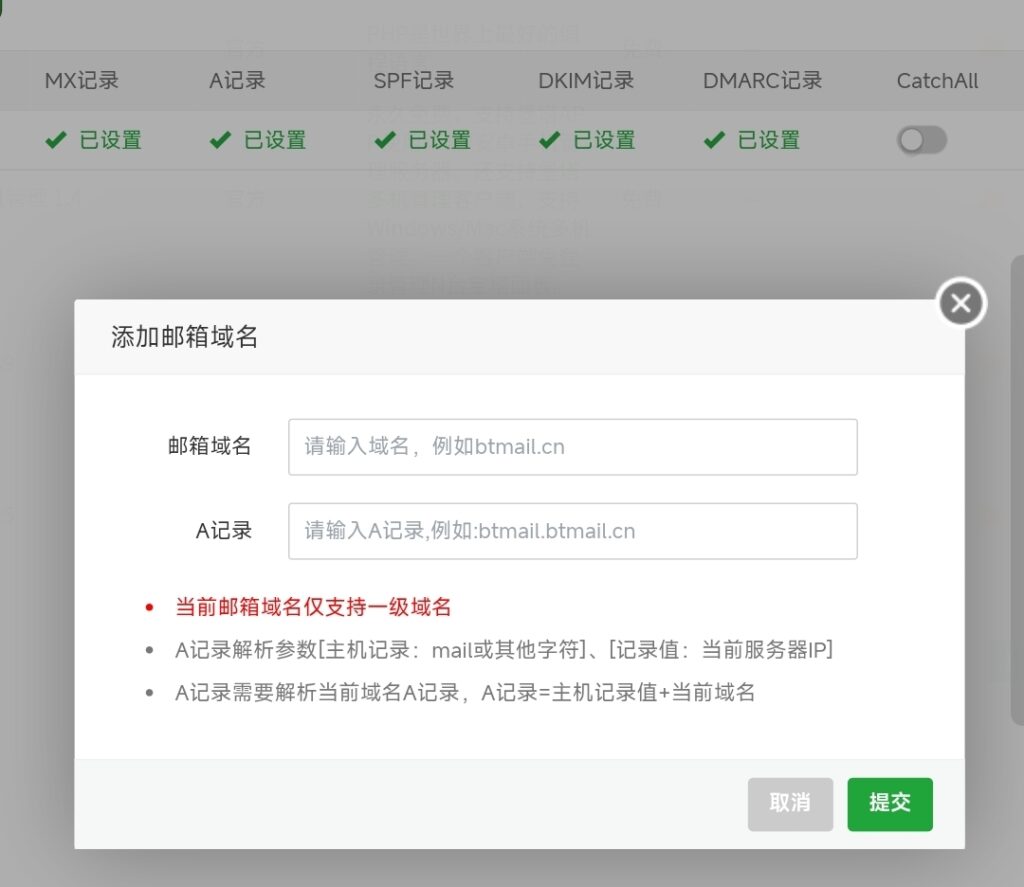Focus the 邮箱域名 domain input field
Image resolution: width=1024 pixels, height=887 pixels.
pyautogui.click(x=572, y=447)
